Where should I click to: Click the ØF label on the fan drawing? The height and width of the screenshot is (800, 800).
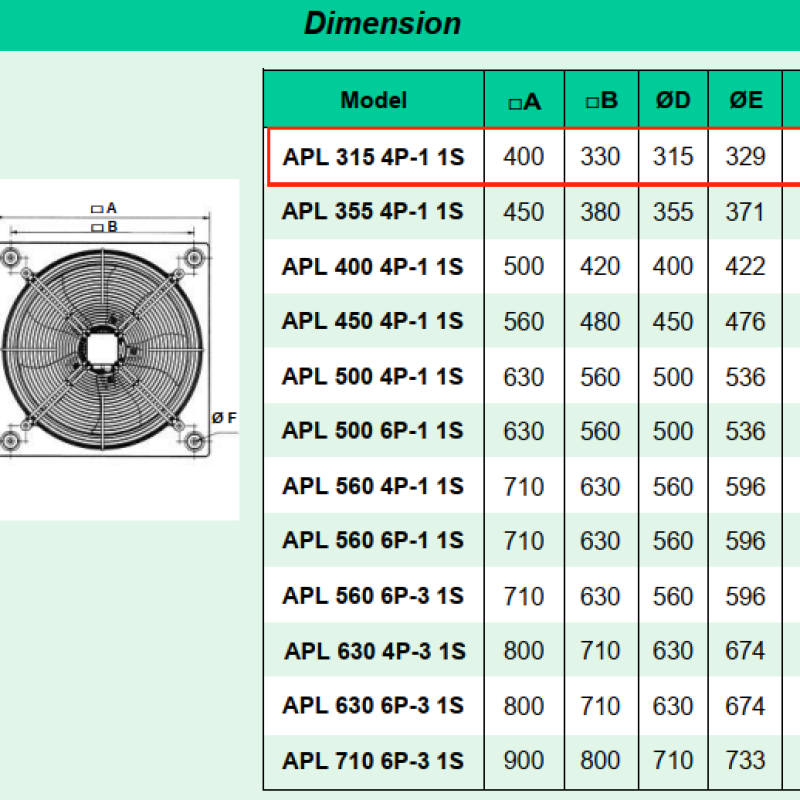coord(224,418)
